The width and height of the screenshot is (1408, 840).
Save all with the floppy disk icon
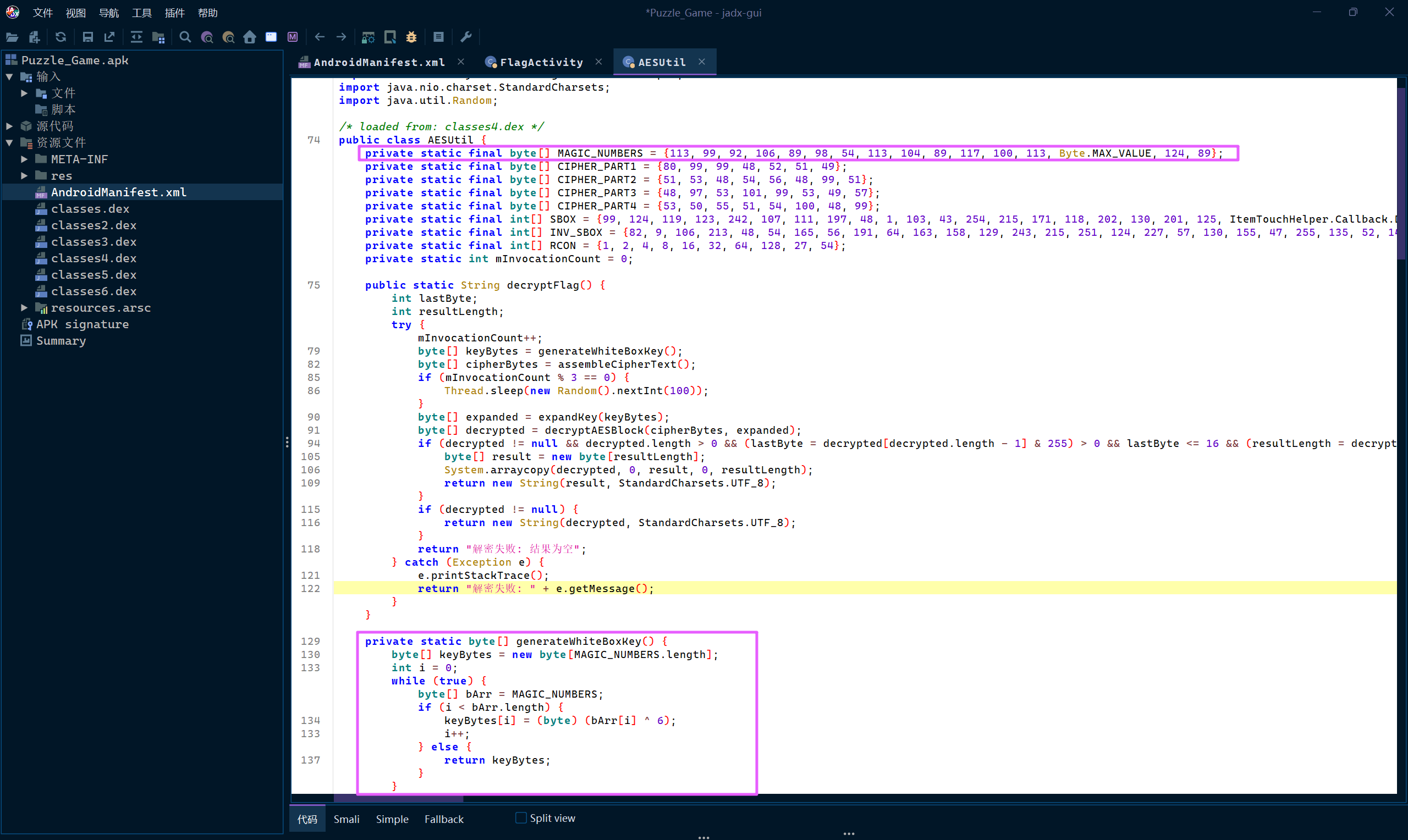(88, 37)
